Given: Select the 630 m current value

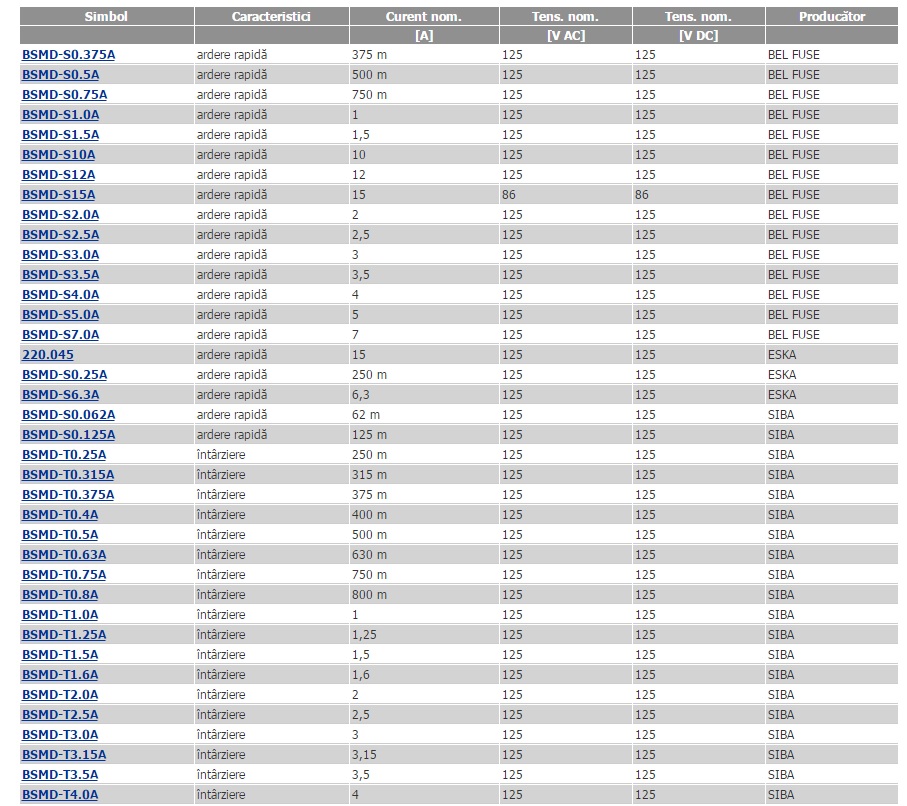Looking at the screenshot, I should (x=369, y=555).
